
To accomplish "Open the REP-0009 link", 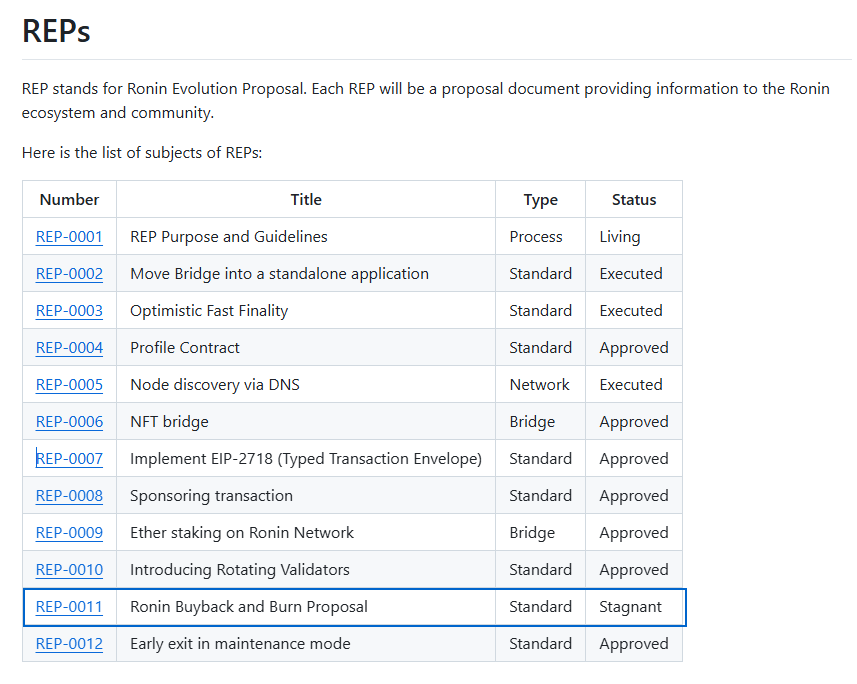I will tap(69, 533).
